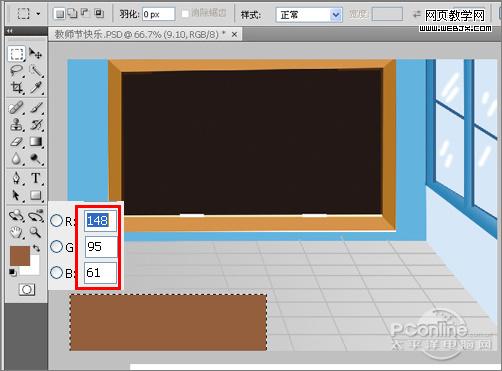Select the Eyedropper tool

(x=35, y=88)
